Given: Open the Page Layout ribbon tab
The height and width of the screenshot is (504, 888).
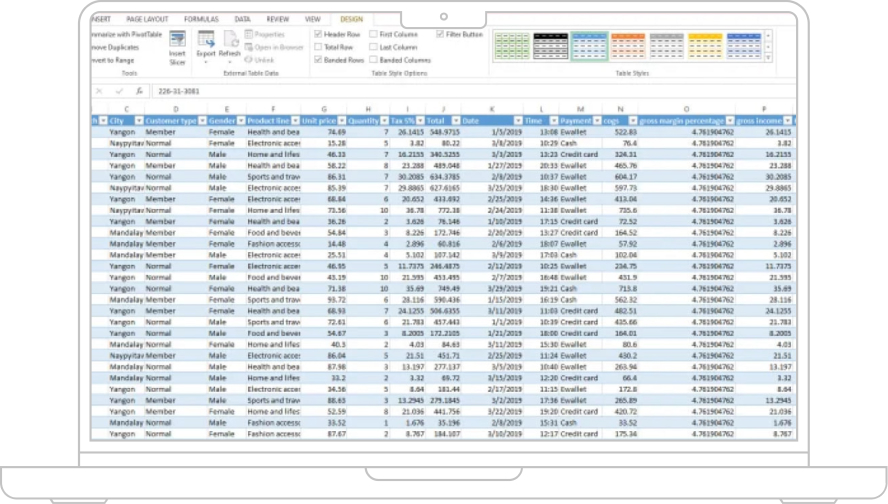Looking at the screenshot, I should pyautogui.click(x=148, y=19).
